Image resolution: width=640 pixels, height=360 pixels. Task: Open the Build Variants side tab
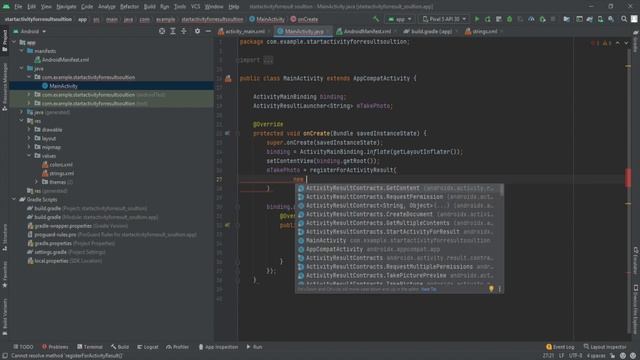[x=4, y=317]
